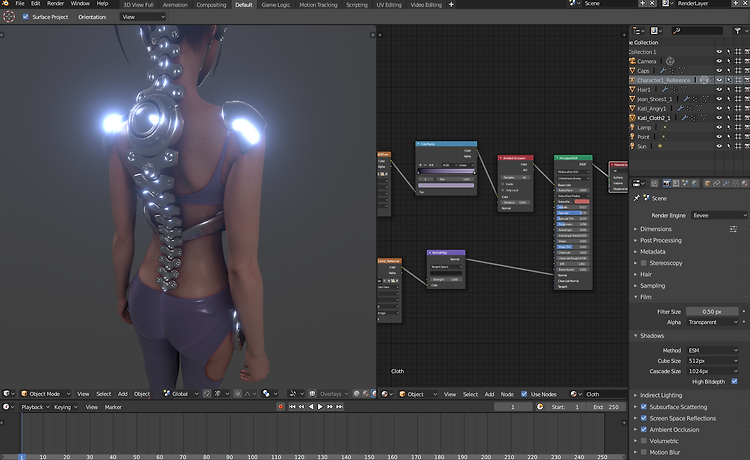The width and height of the screenshot is (750, 460).
Task: Open the File menu
Action: pos(20,3)
